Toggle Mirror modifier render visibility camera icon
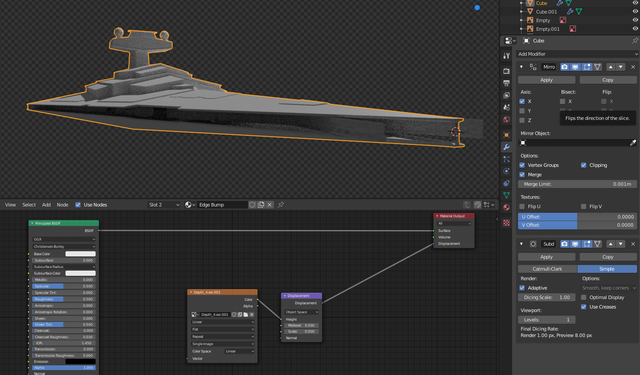 click(564, 67)
